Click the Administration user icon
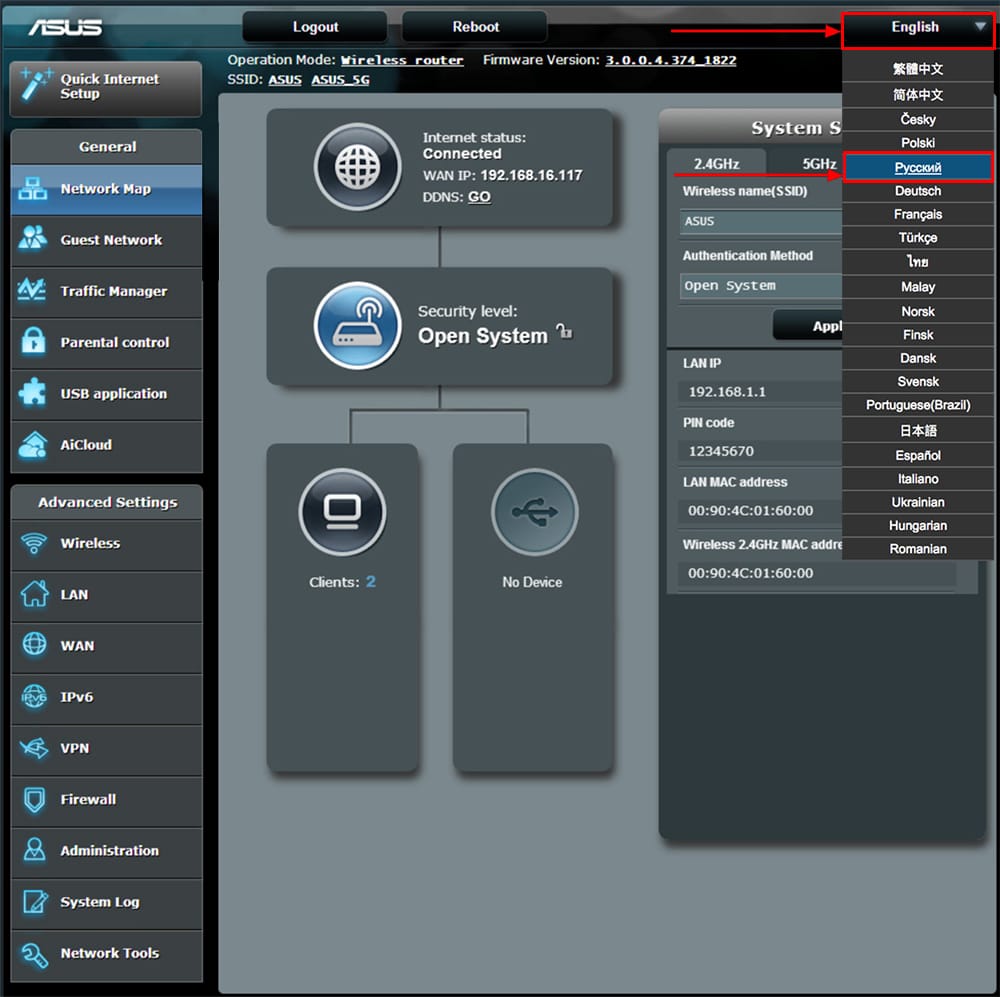This screenshot has width=1000, height=997. (x=34, y=850)
